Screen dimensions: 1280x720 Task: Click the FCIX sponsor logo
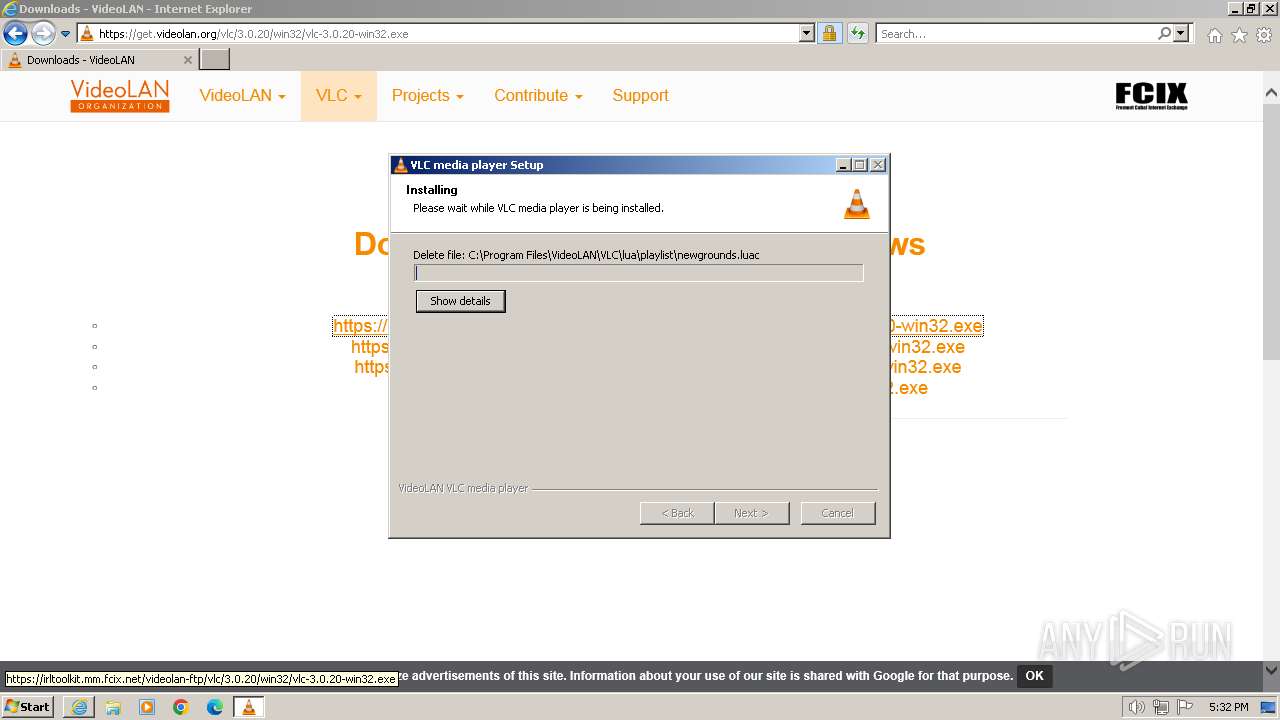point(1151,96)
